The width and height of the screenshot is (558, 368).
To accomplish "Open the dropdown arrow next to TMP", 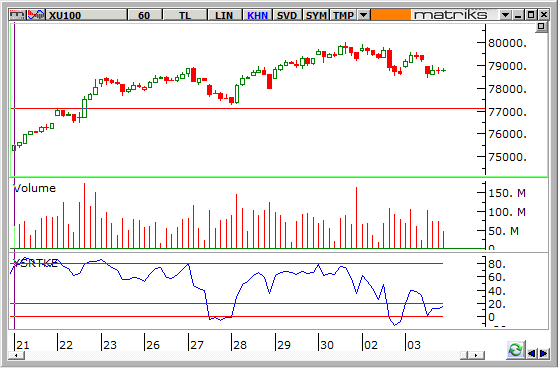I will (363, 15).
